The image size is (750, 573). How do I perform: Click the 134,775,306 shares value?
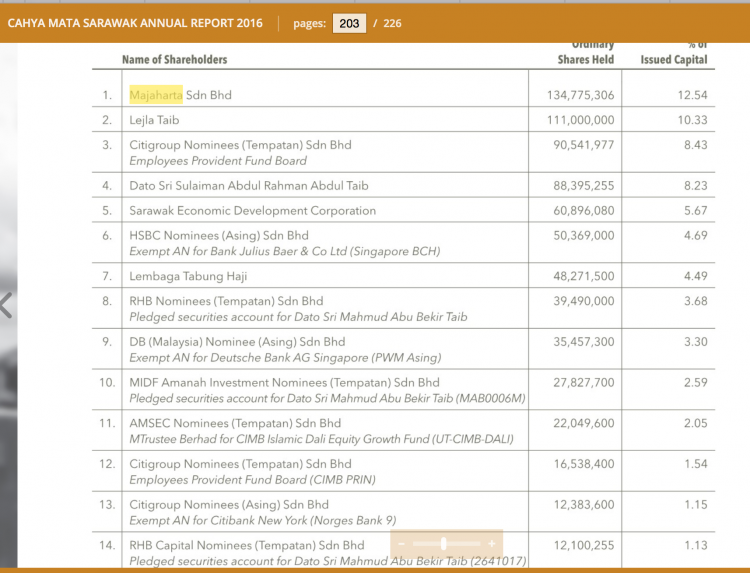[580, 95]
